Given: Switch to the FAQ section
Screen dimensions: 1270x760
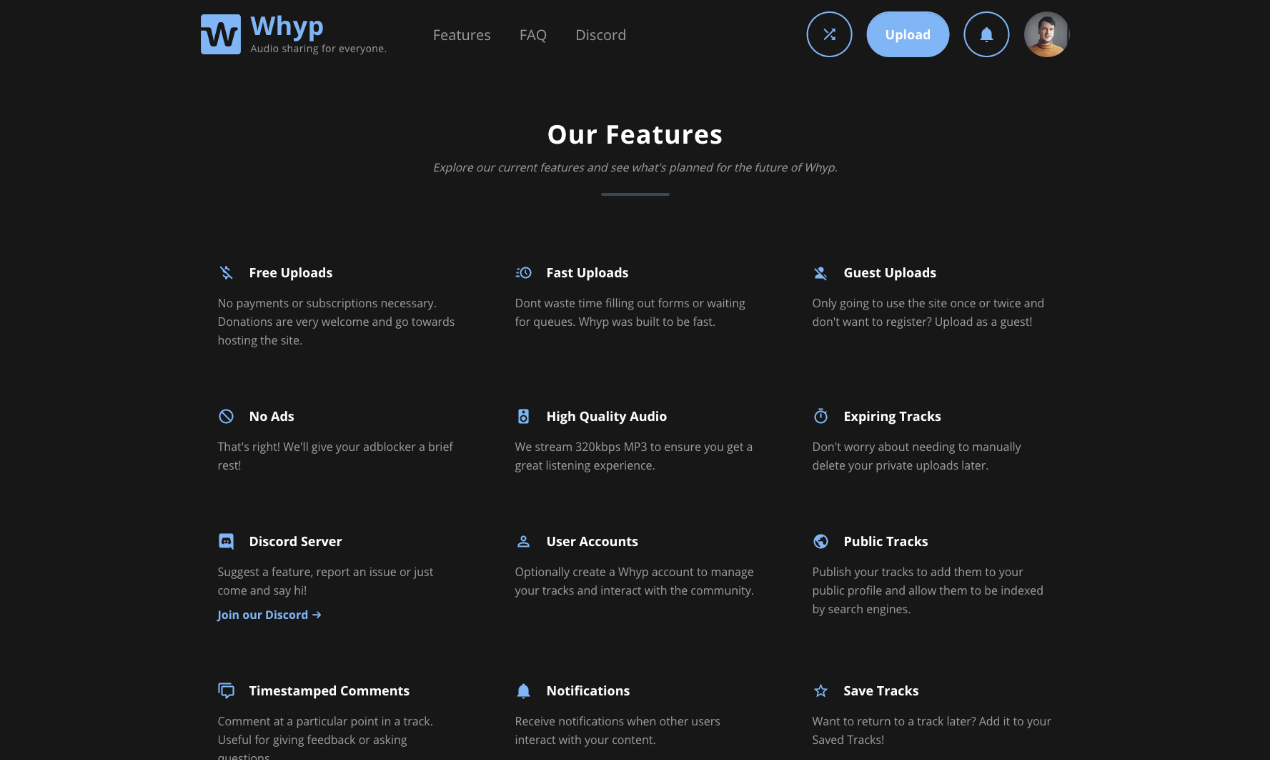Looking at the screenshot, I should [x=533, y=34].
